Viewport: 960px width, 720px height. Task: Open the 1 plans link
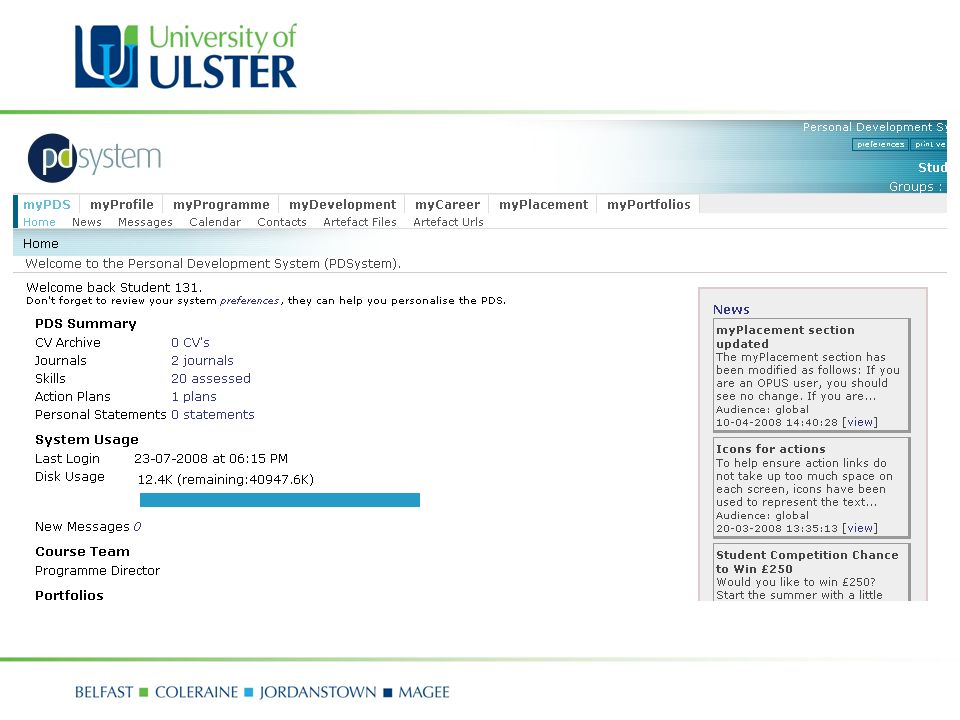(193, 397)
